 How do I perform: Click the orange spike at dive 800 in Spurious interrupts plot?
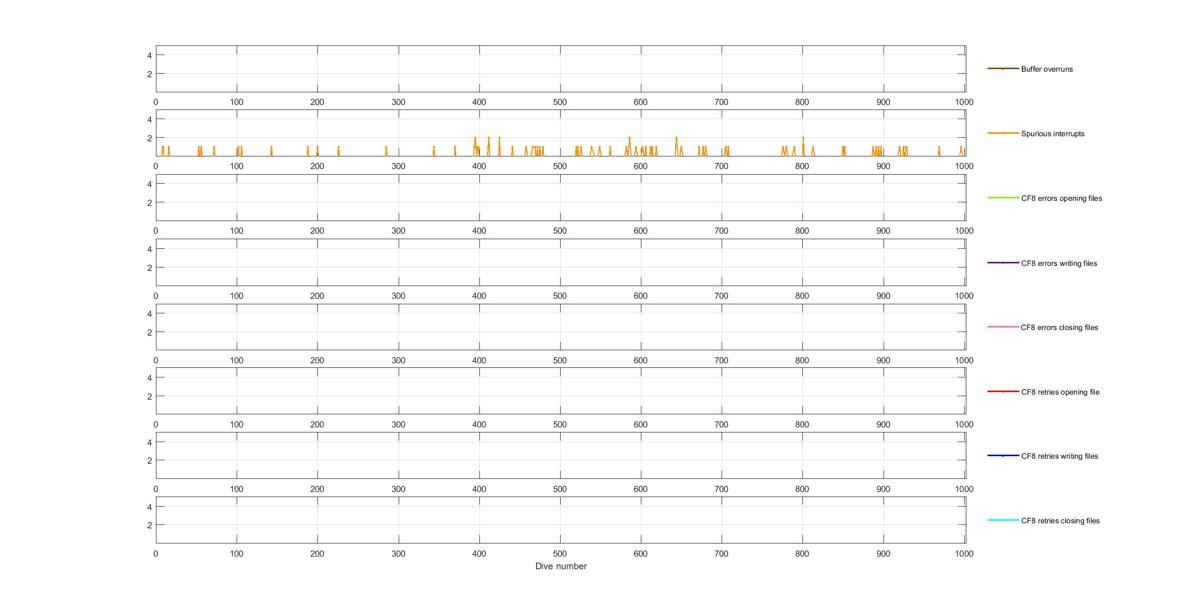coord(803,146)
